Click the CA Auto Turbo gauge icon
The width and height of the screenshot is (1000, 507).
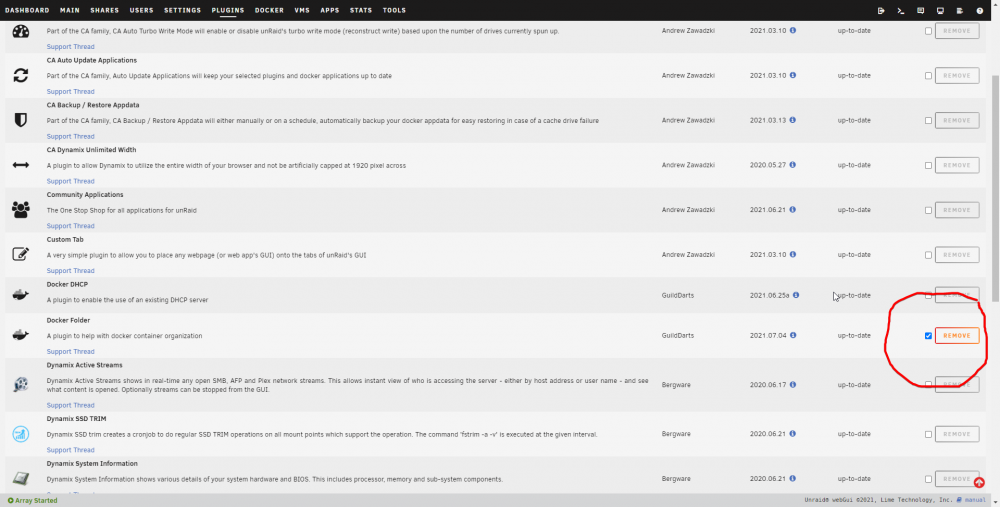pyautogui.click(x=20, y=31)
